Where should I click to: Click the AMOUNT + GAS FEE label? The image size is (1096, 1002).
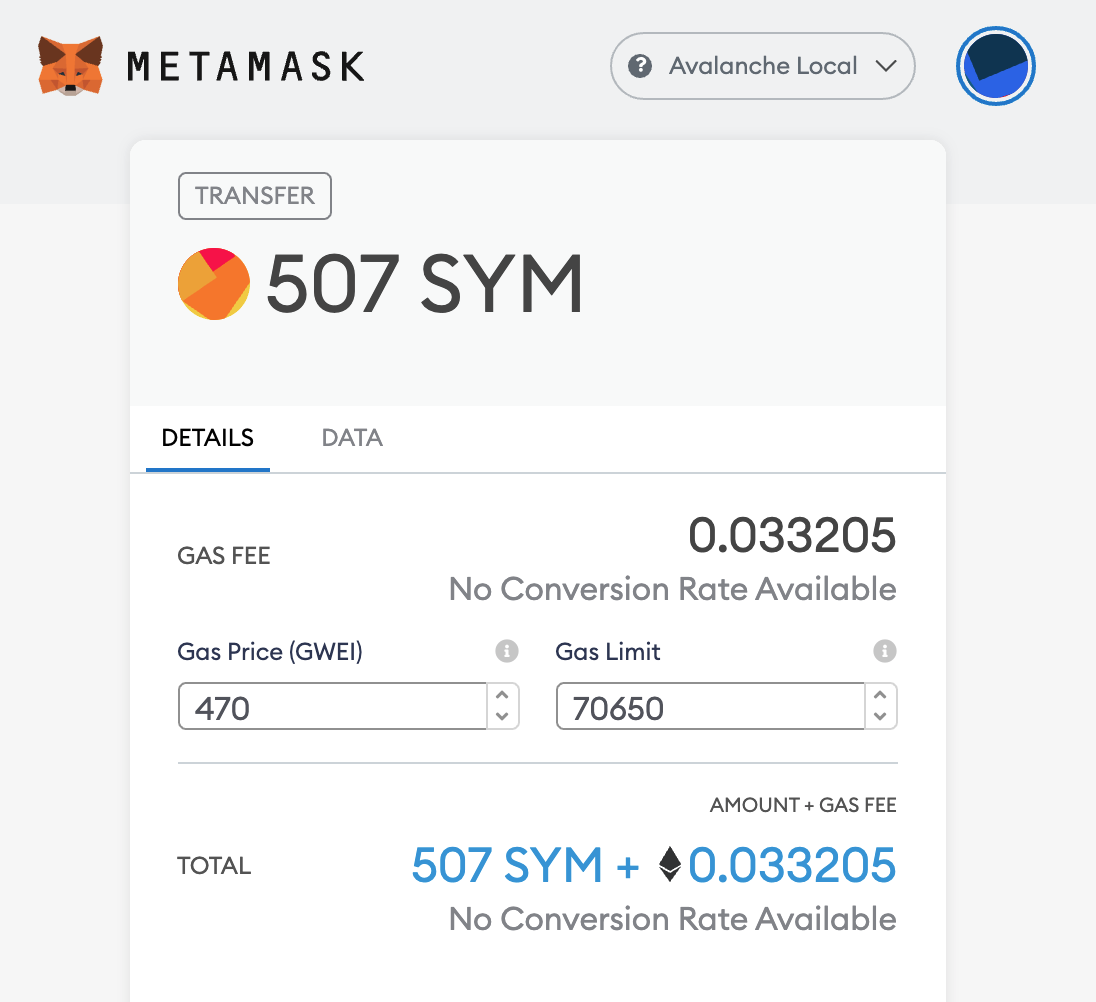803,805
